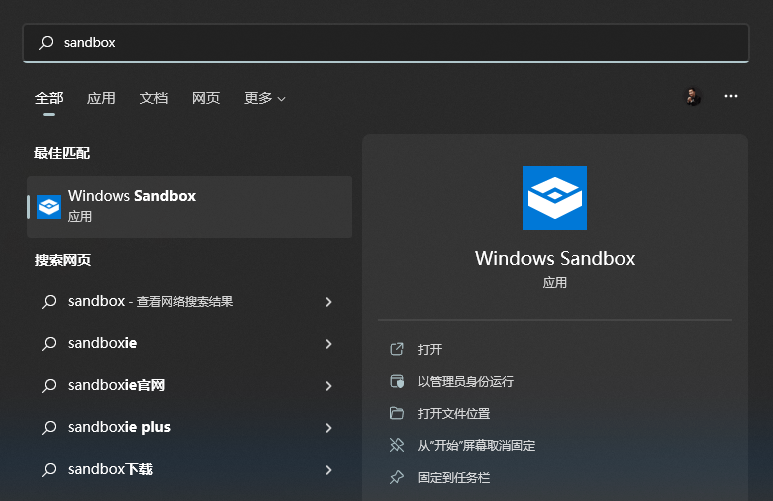The width and height of the screenshot is (773, 501).
Task: Click the admin shield icon
Action: 397,381
